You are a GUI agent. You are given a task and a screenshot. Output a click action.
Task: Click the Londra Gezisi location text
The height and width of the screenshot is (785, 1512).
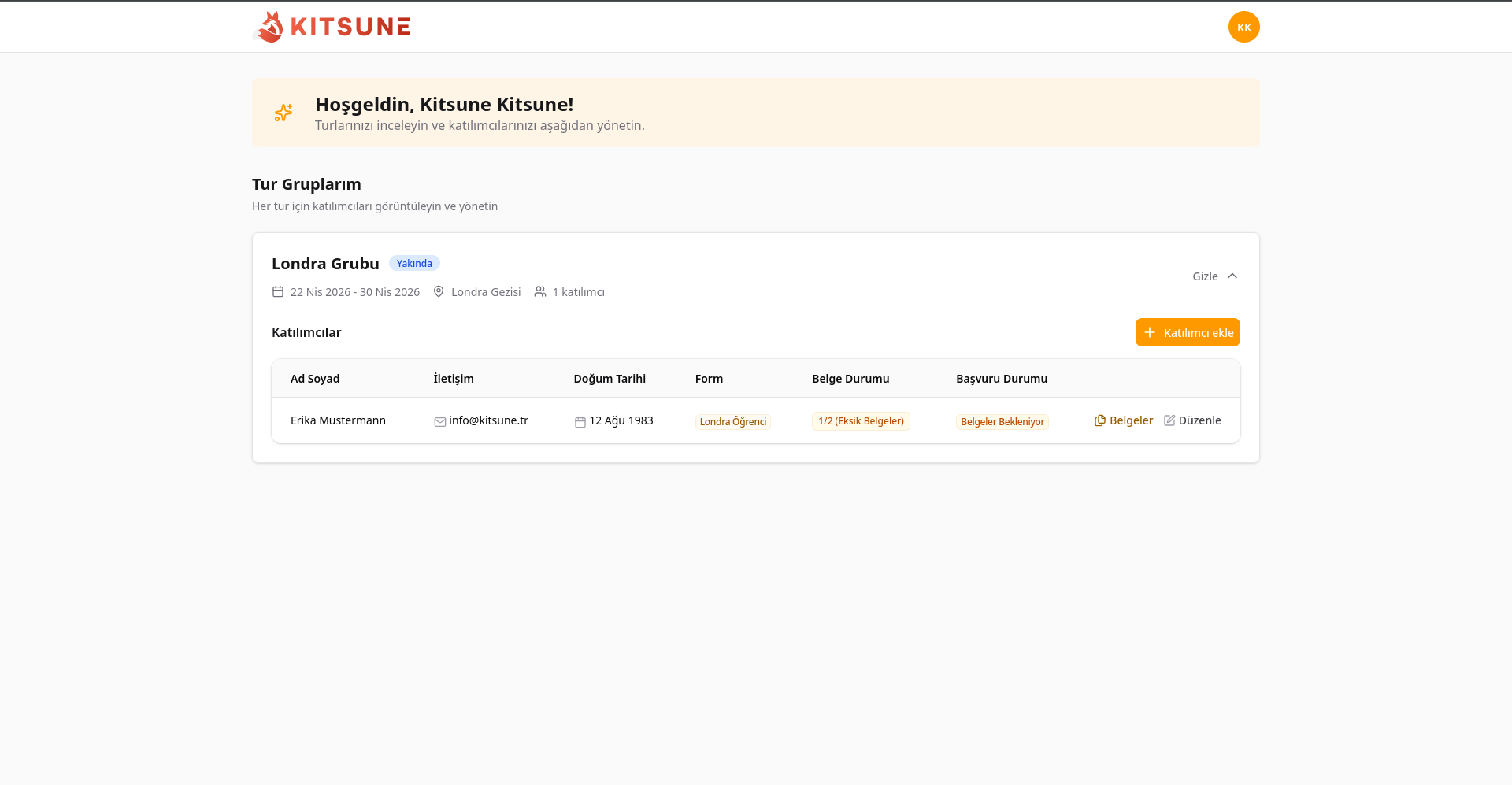(486, 292)
